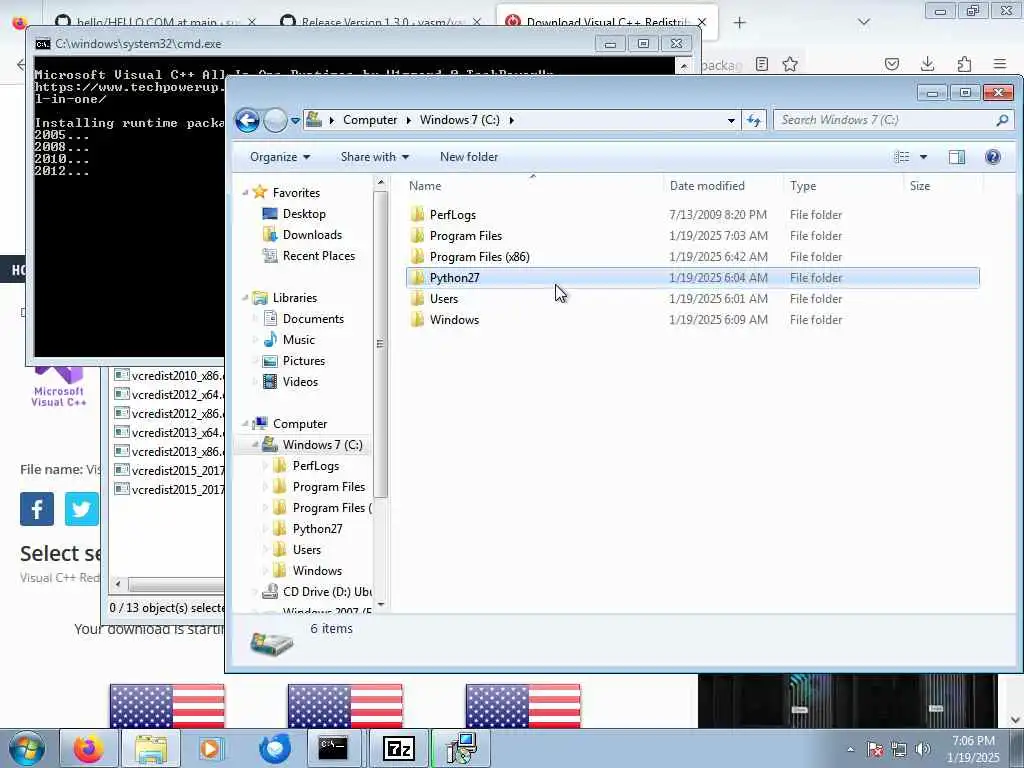Open Desktop under Favorites
Image resolution: width=1024 pixels, height=768 pixels.
304,214
